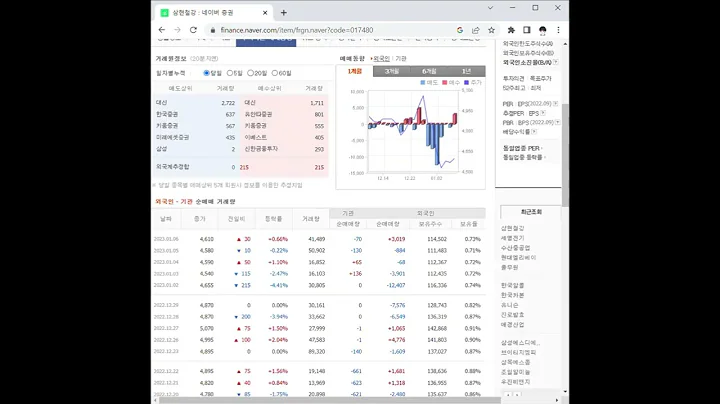The width and height of the screenshot is (720, 404).
Task: Open 수산중공업 in recent list
Action: pyautogui.click(x=515, y=248)
